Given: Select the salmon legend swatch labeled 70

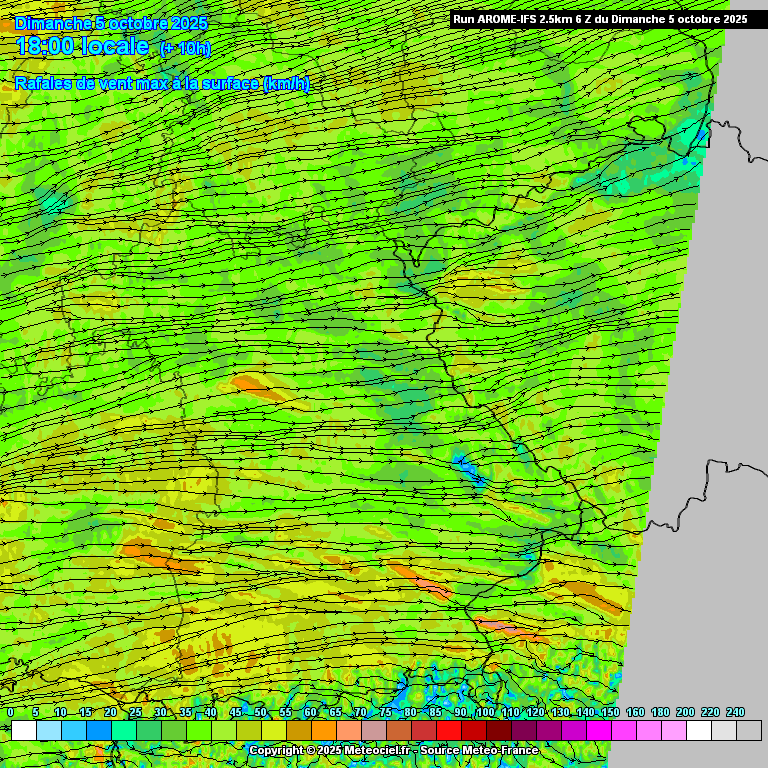Looking at the screenshot, I should [373, 731].
